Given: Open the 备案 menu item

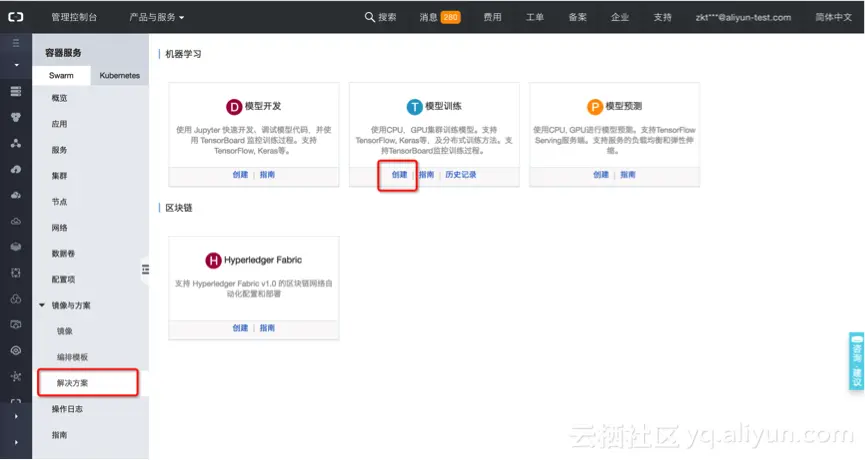Looking at the screenshot, I should [577, 17].
